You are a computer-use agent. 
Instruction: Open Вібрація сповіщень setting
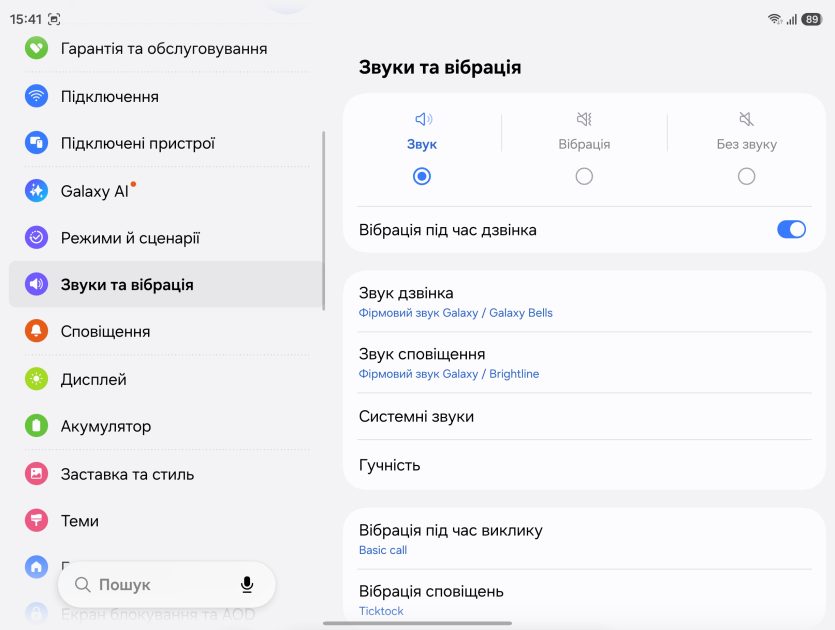coord(584,599)
